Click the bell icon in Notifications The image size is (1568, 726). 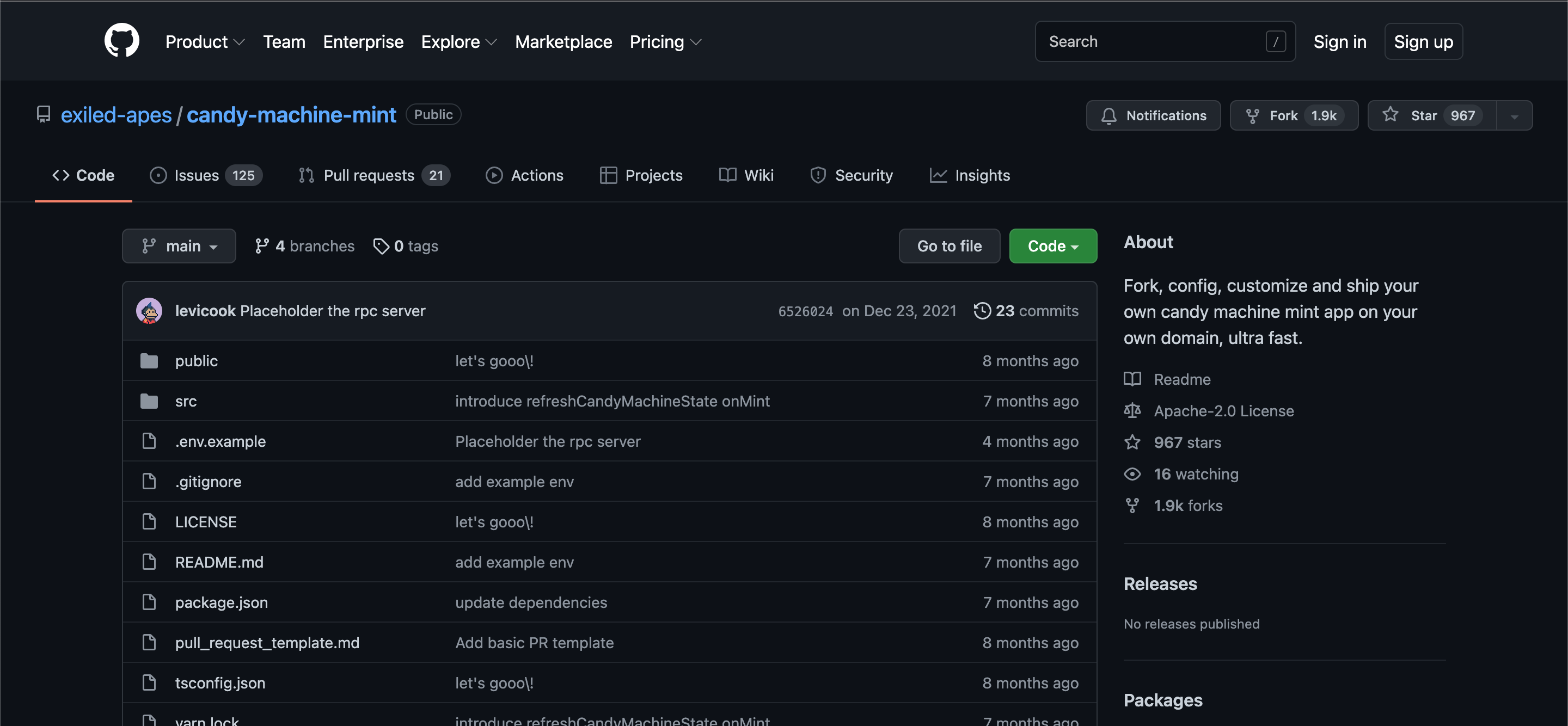click(x=1108, y=115)
